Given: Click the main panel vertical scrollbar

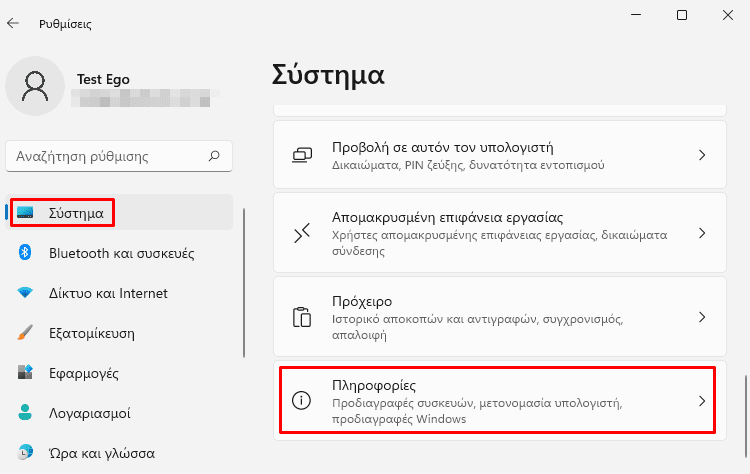Looking at the screenshot, I should pyautogui.click(x=746, y=416).
